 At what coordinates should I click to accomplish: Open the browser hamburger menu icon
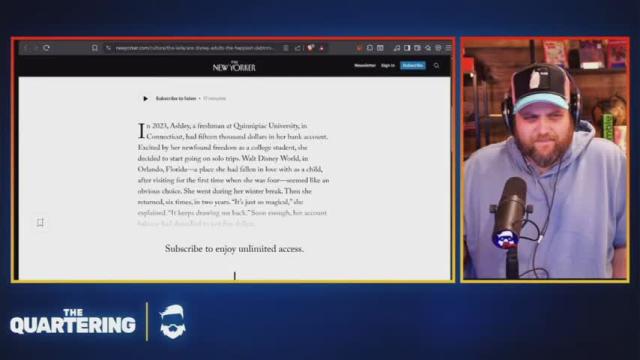(x=448, y=48)
